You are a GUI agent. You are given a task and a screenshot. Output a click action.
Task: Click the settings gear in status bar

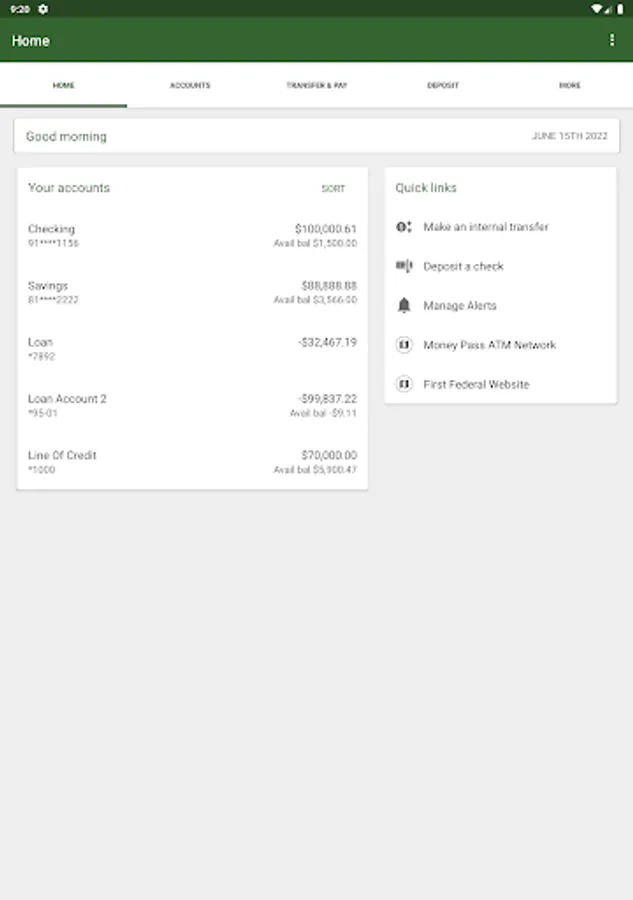[x=43, y=8]
